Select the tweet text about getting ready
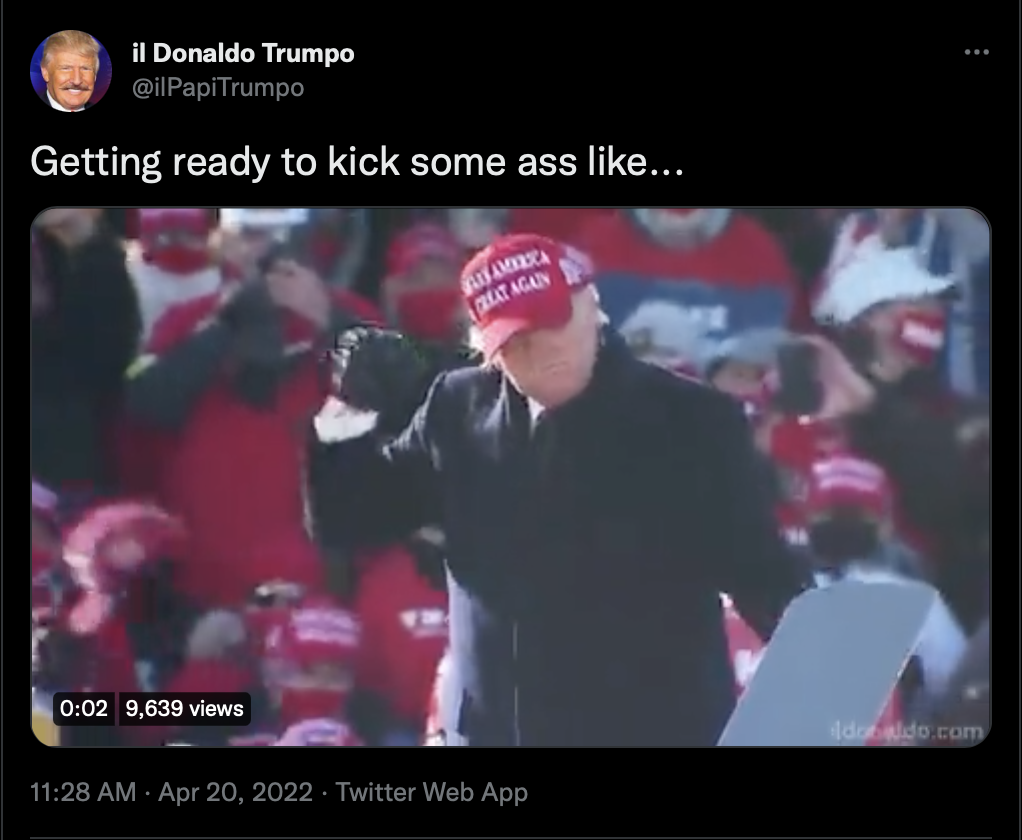This screenshot has height=840, width=1022. point(357,162)
